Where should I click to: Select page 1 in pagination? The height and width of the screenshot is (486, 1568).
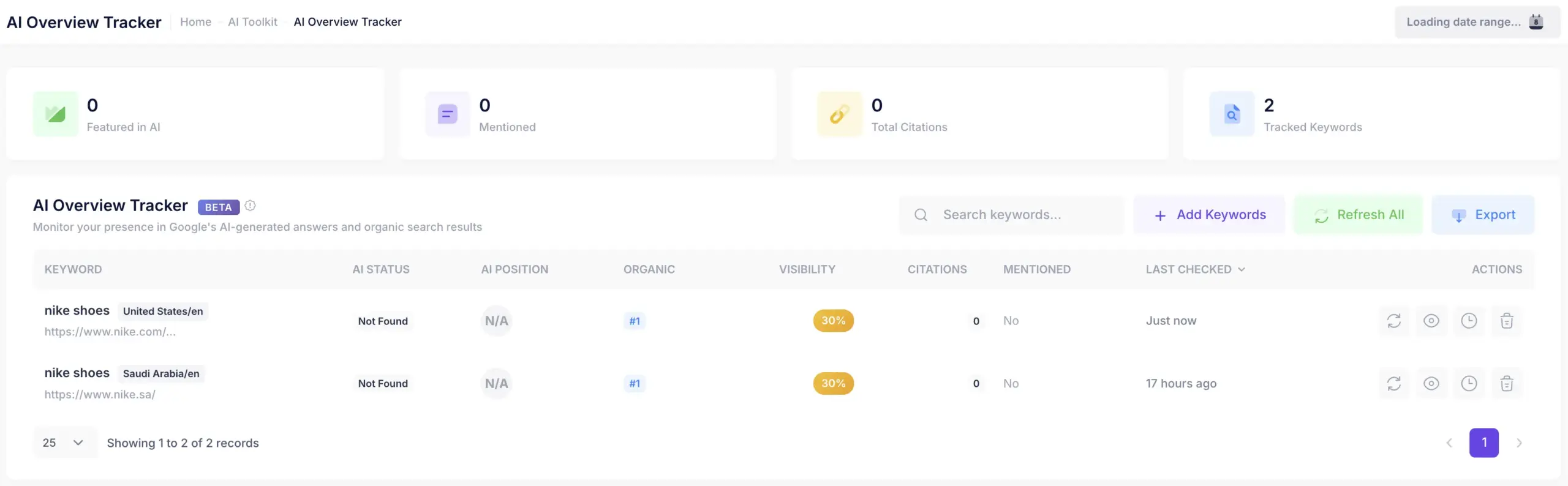pyautogui.click(x=1483, y=443)
